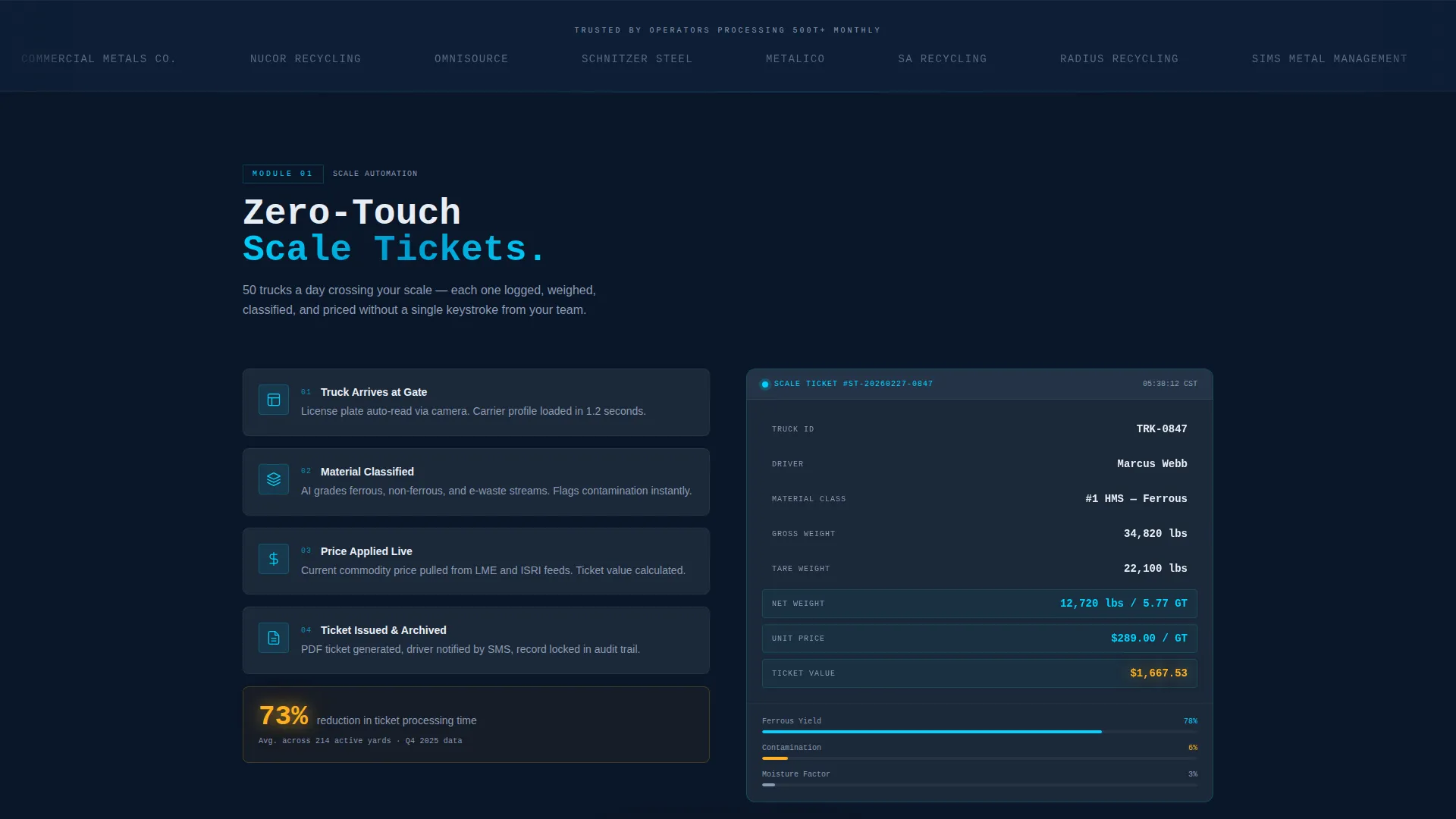The width and height of the screenshot is (1456, 819).
Task: Click driver name Marcus Webb
Action: point(1152,464)
